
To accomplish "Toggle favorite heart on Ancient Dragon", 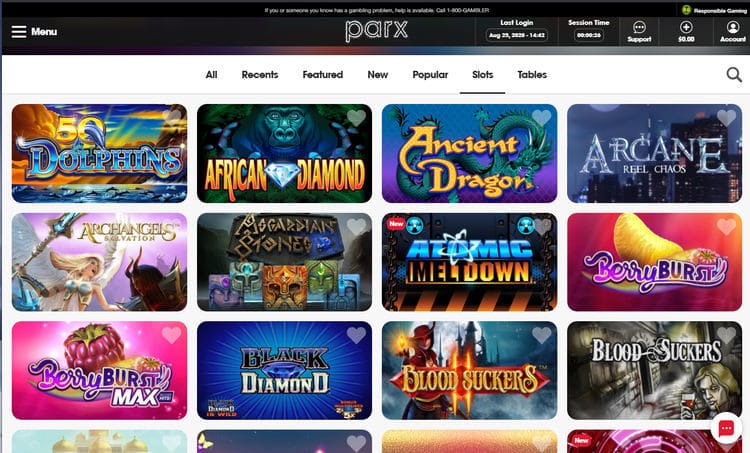I will pos(541,118).
